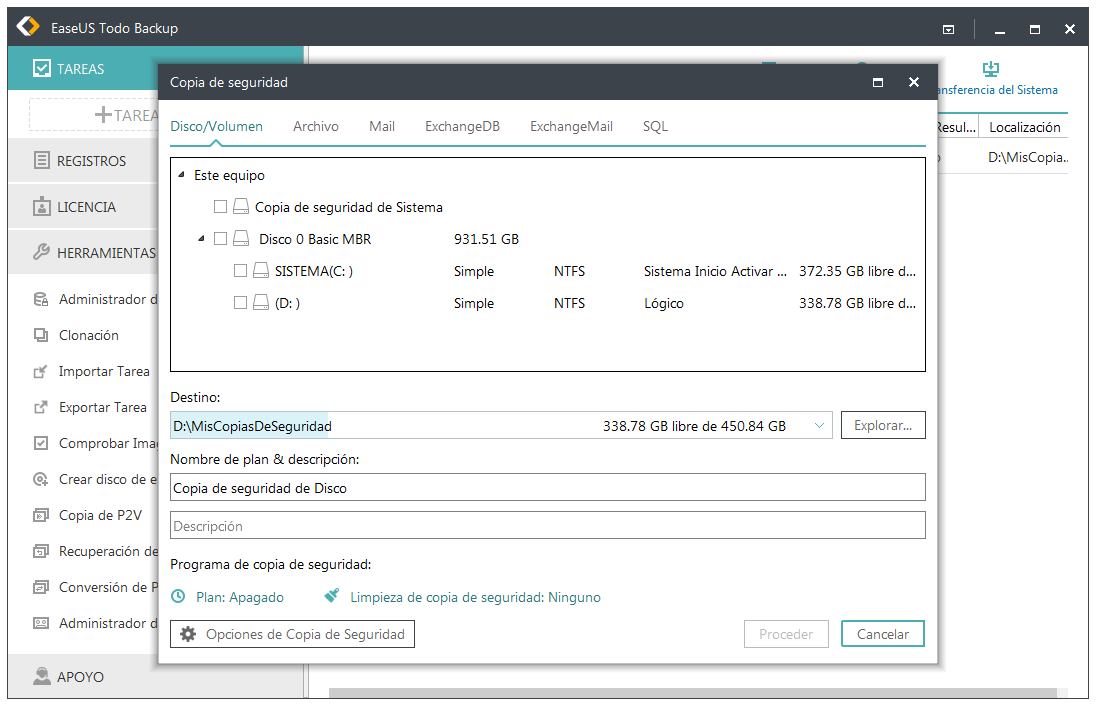Open the System Transfer icon in toolbar
The height and width of the screenshot is (706, 1096).
click(991, 69)
